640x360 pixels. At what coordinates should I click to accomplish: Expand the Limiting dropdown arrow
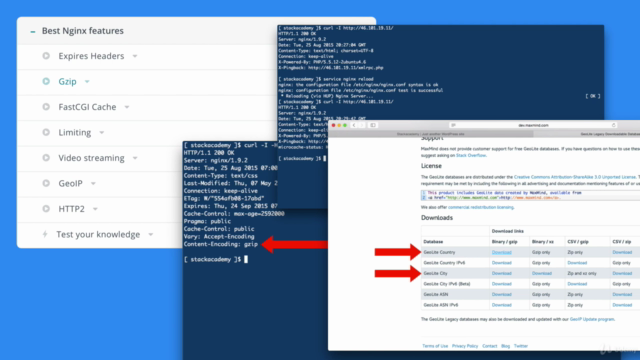click(102, 133)
